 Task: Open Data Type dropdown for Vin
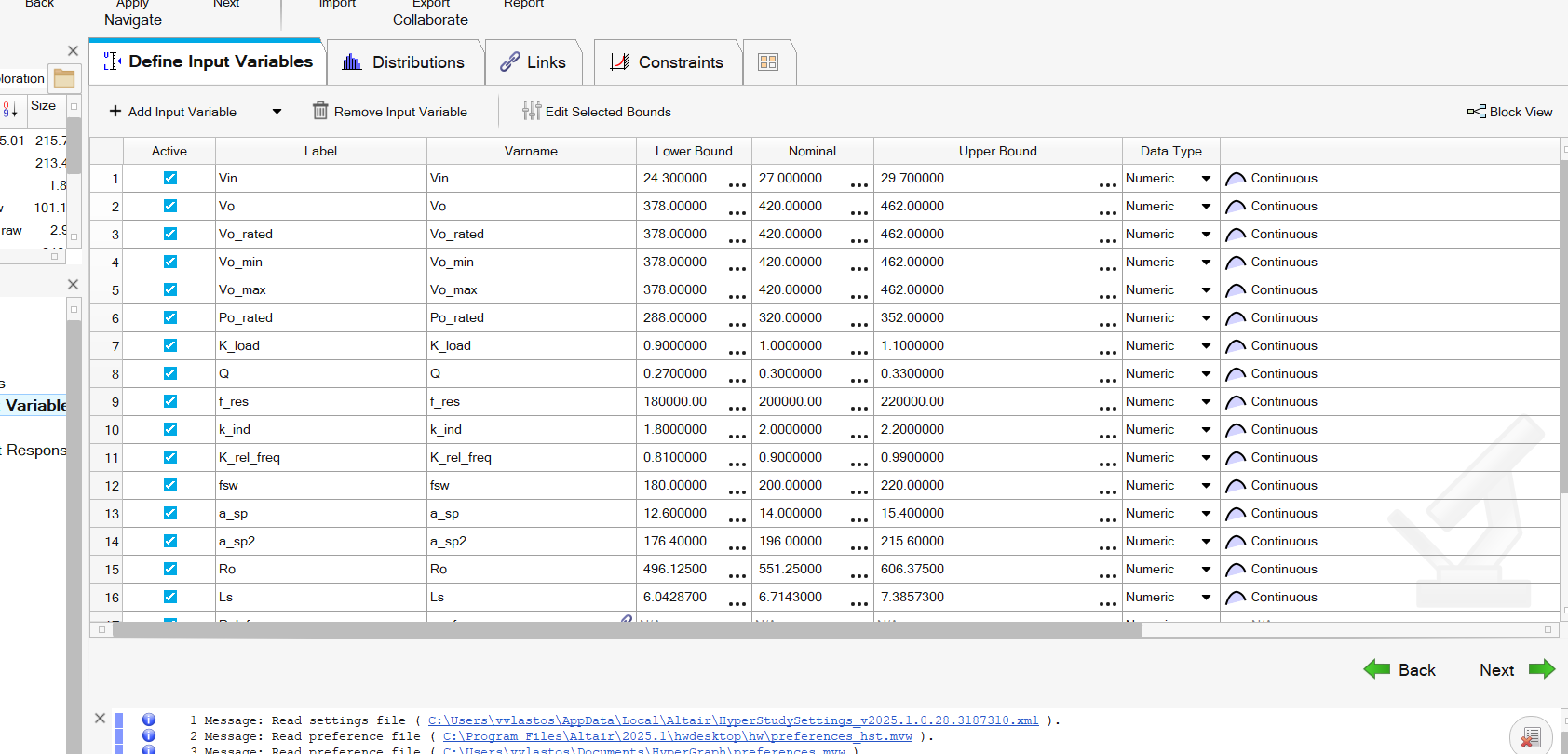click(x=1206, y=179)
